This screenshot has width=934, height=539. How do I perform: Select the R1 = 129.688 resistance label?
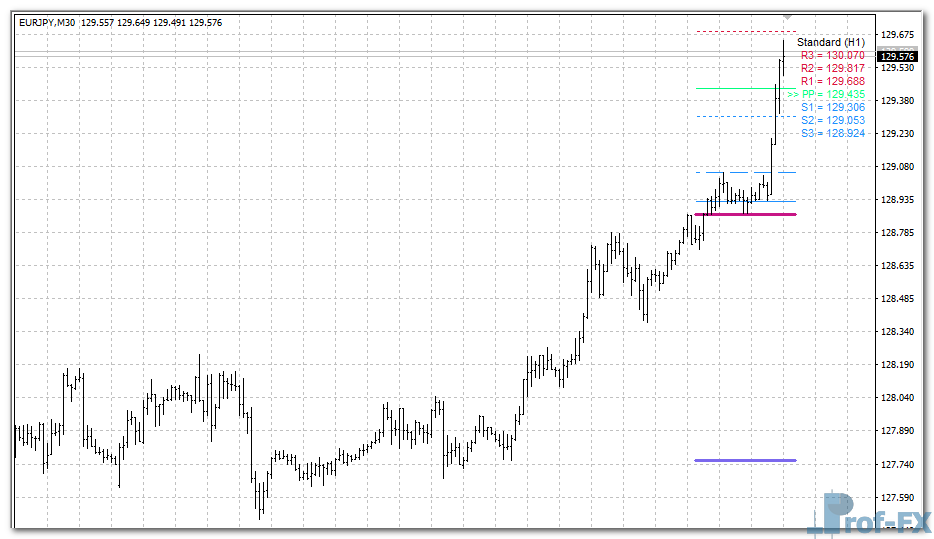[832, 81]
